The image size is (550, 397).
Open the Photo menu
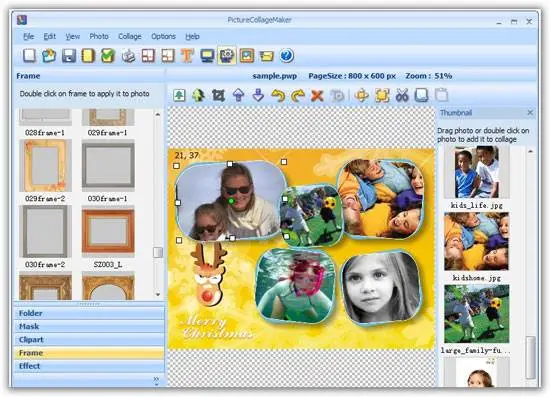pos(99,36)
